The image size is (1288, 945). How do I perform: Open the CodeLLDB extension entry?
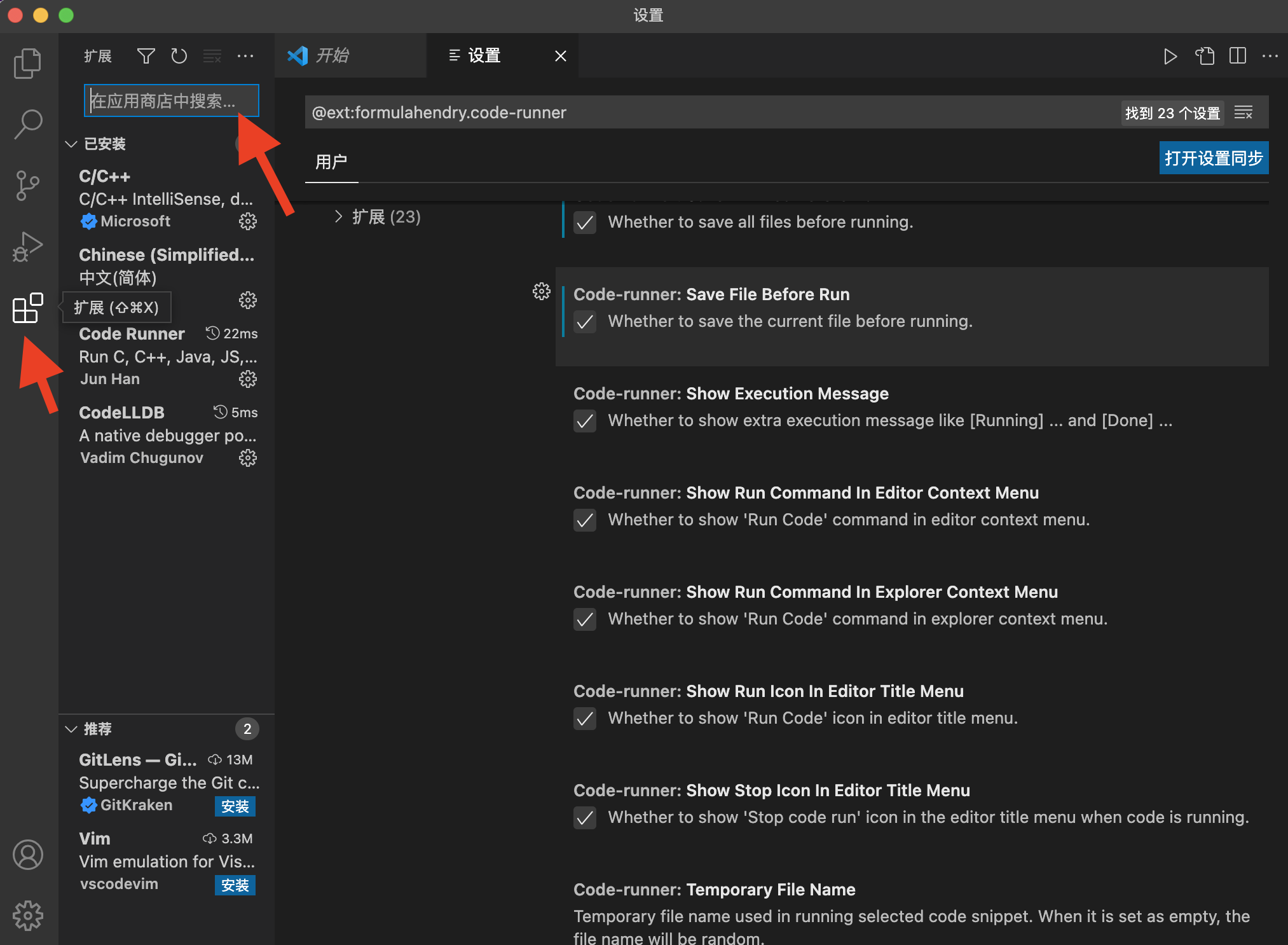click(x=167, y=436)
